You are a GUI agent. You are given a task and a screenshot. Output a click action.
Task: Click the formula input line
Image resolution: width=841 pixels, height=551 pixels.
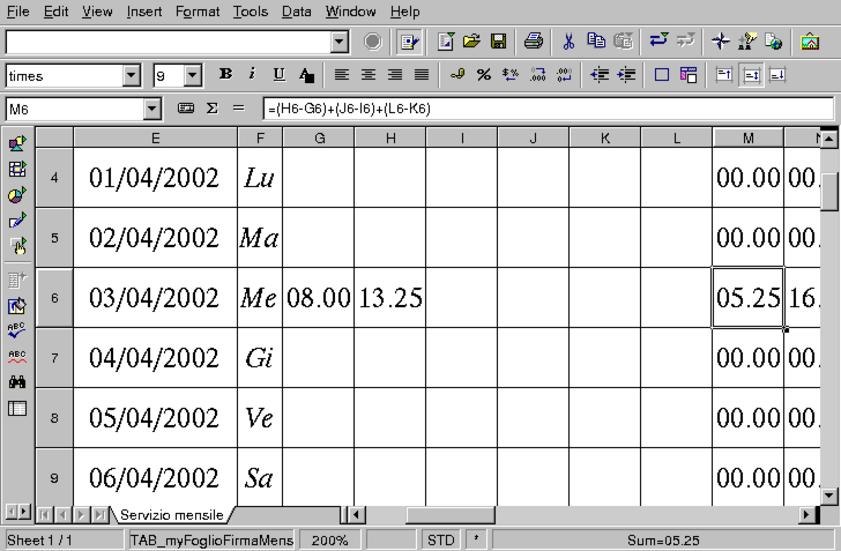tap(548, 108)
